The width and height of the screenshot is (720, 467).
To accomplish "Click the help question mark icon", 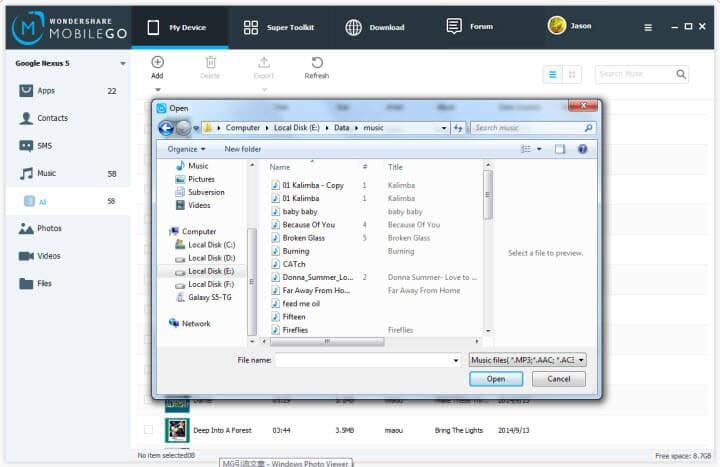I will tap(582, 149).
